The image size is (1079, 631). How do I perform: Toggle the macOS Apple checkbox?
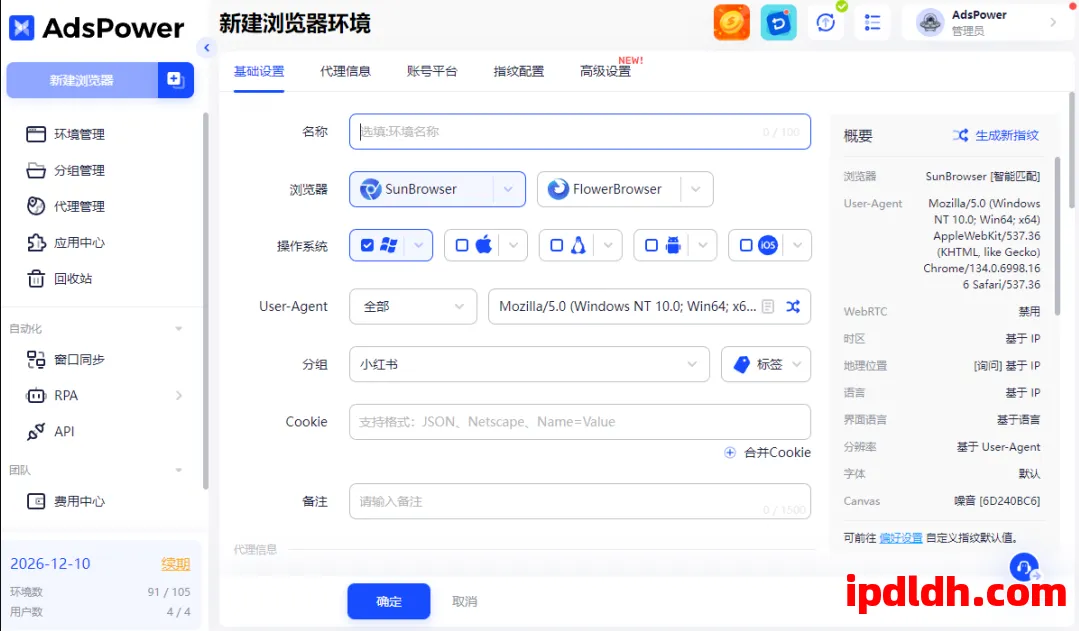462,246
